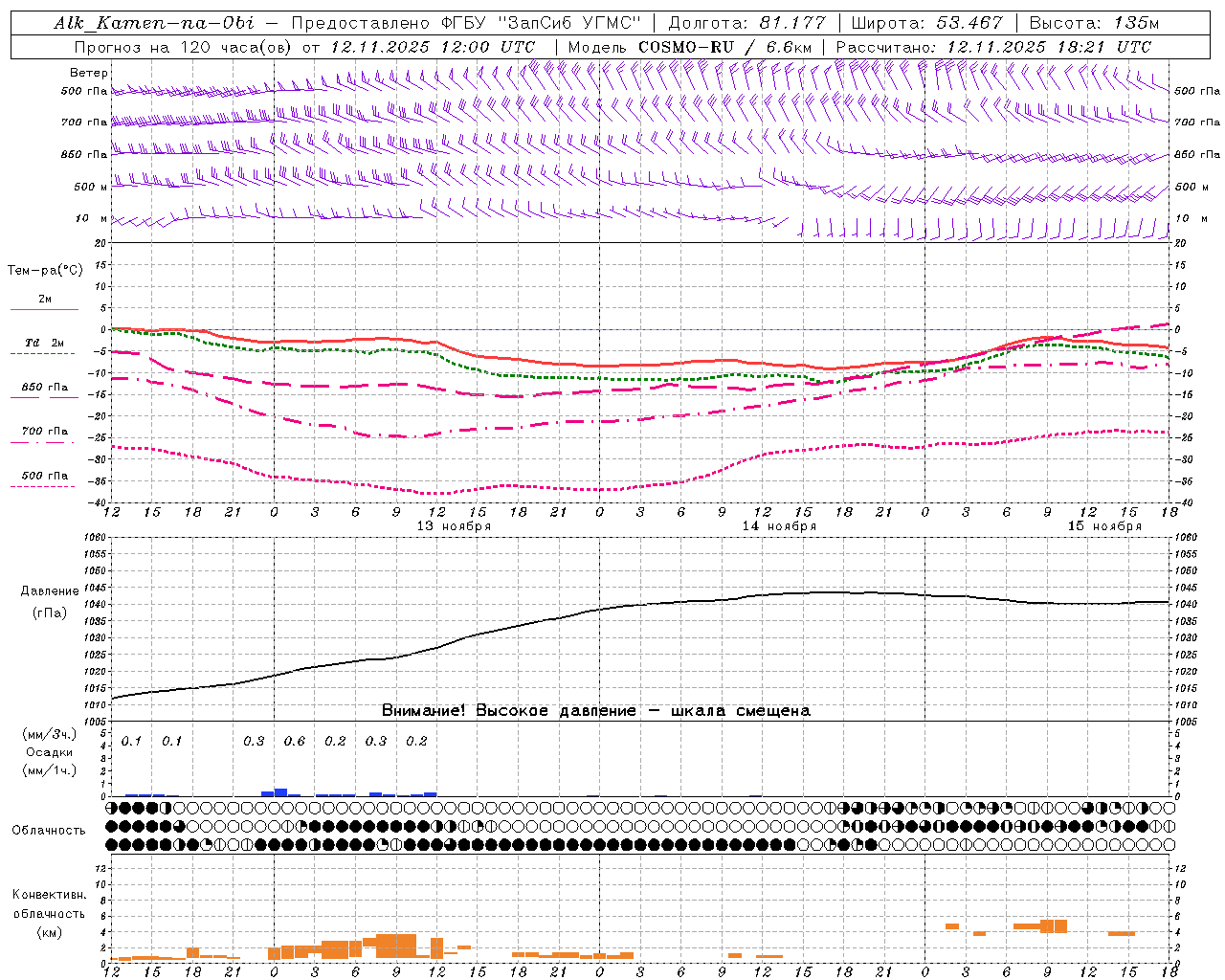The width and height of the screenshot is (1225, 980).
Task: Click the tallest blue precipitation bar
Action: coord(281,792)
